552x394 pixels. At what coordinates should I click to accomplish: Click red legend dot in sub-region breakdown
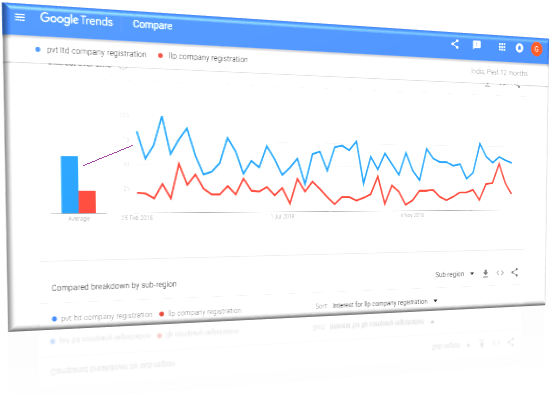162,314
